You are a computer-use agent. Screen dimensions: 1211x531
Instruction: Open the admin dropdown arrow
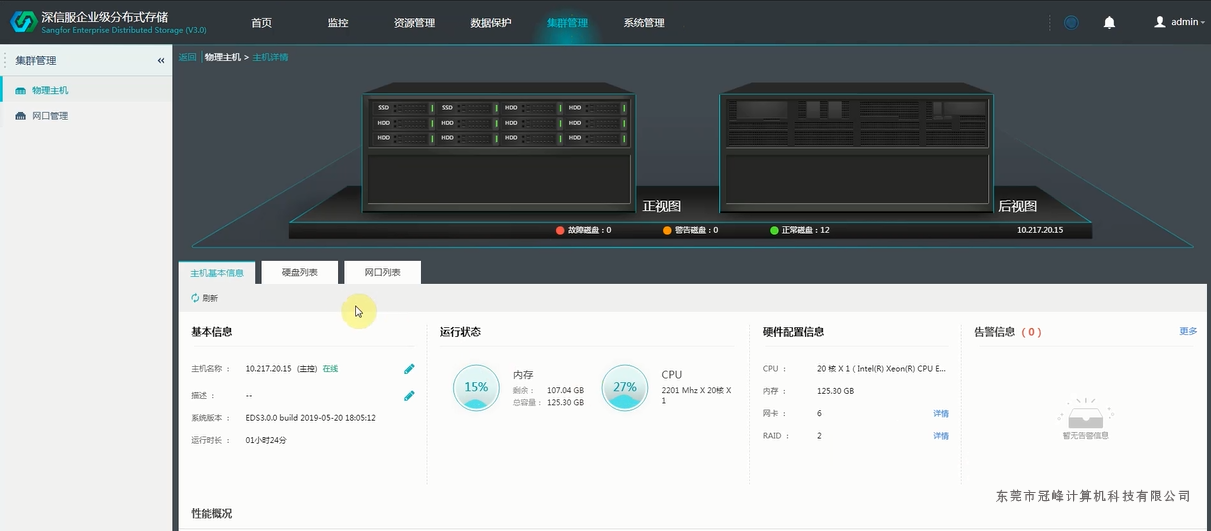1202,23
